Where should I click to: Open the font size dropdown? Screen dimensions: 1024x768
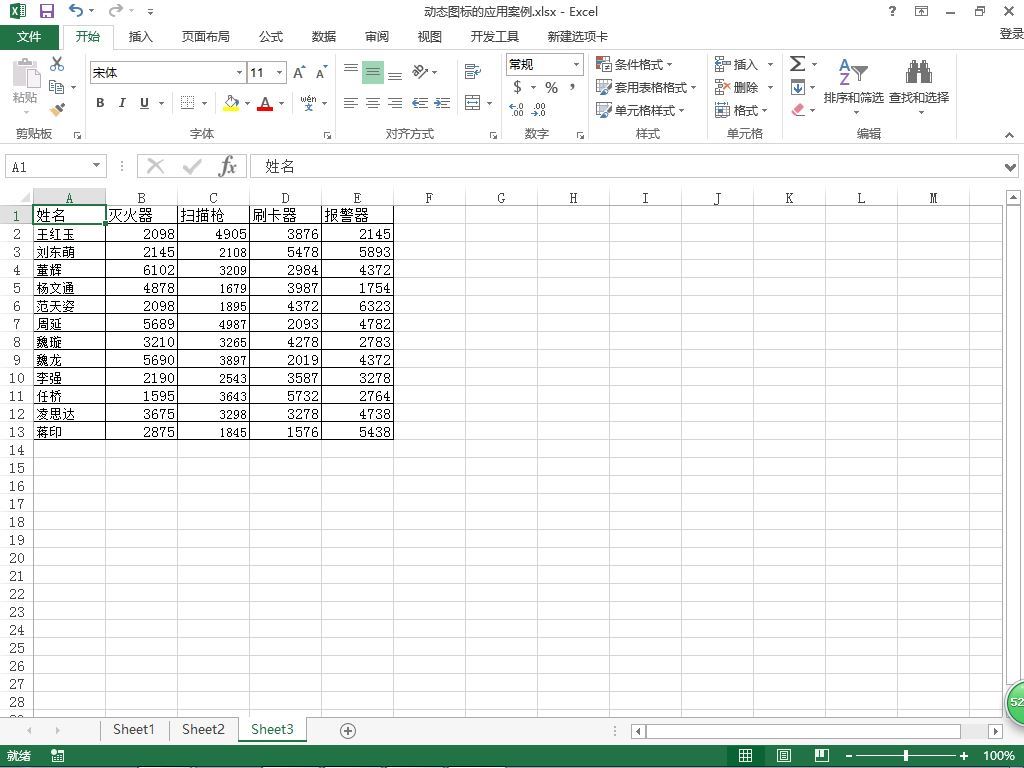pos(280,72)
